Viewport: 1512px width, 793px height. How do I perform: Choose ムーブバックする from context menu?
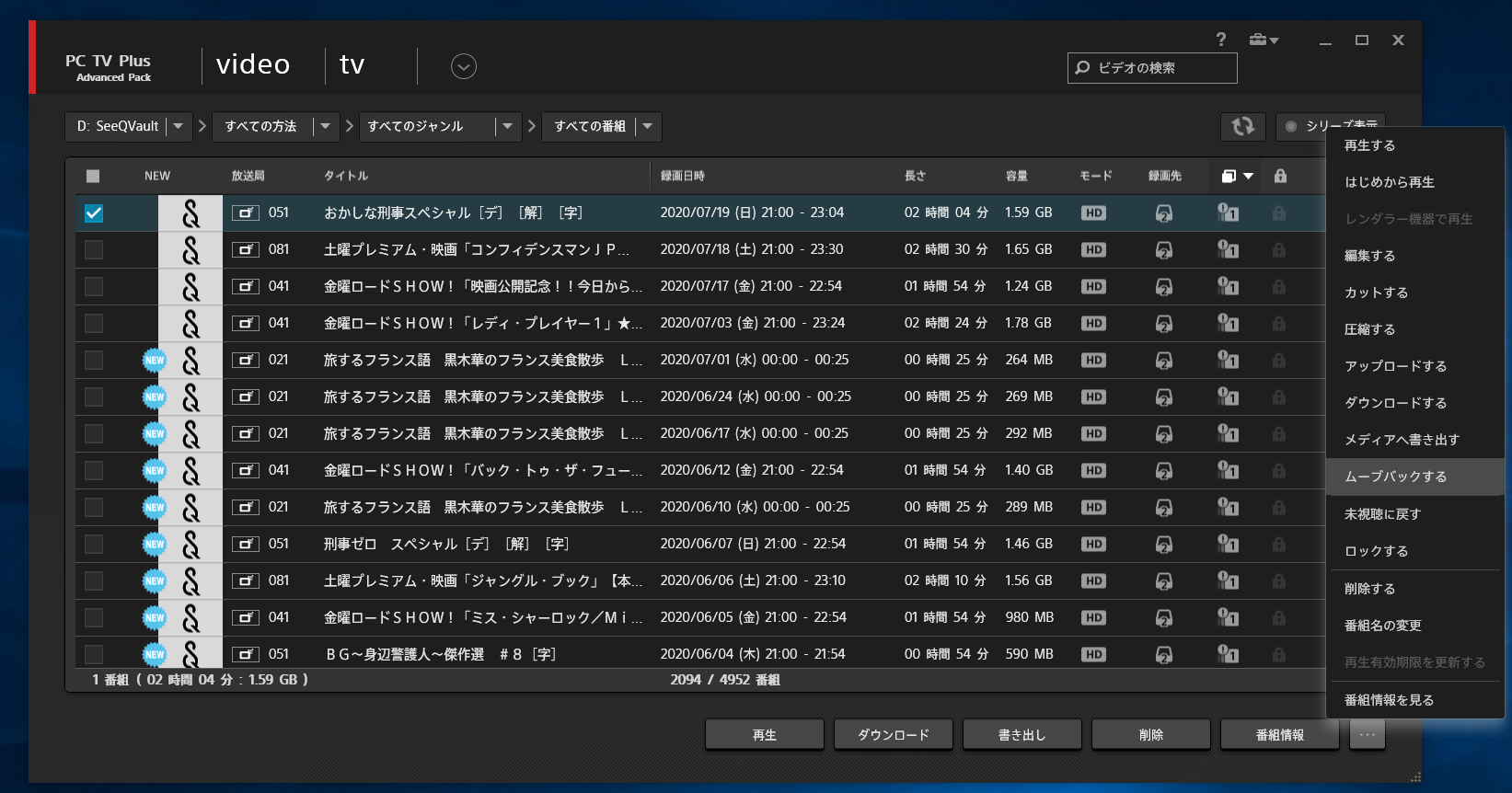[x=1395, y=477]
